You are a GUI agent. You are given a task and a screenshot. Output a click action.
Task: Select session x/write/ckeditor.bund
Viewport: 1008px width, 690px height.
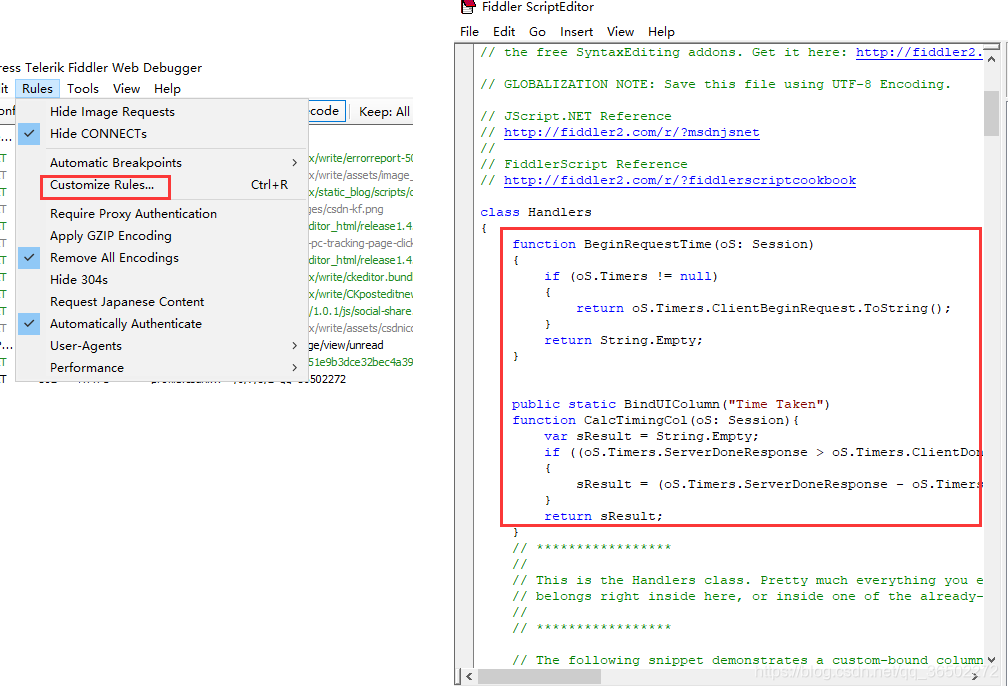(x=361, y=277)
